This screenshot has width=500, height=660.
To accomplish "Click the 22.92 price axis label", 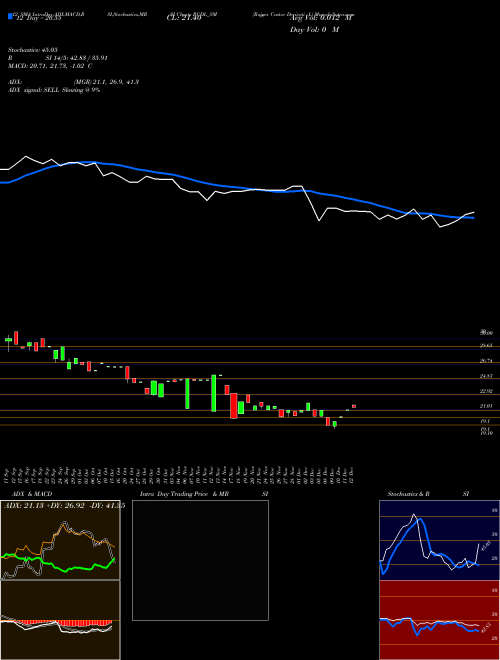I will 486,391.
